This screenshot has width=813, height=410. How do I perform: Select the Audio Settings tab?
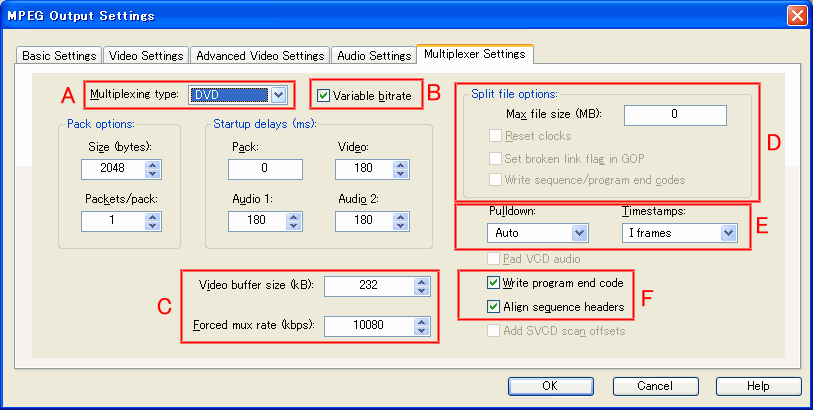372,56
